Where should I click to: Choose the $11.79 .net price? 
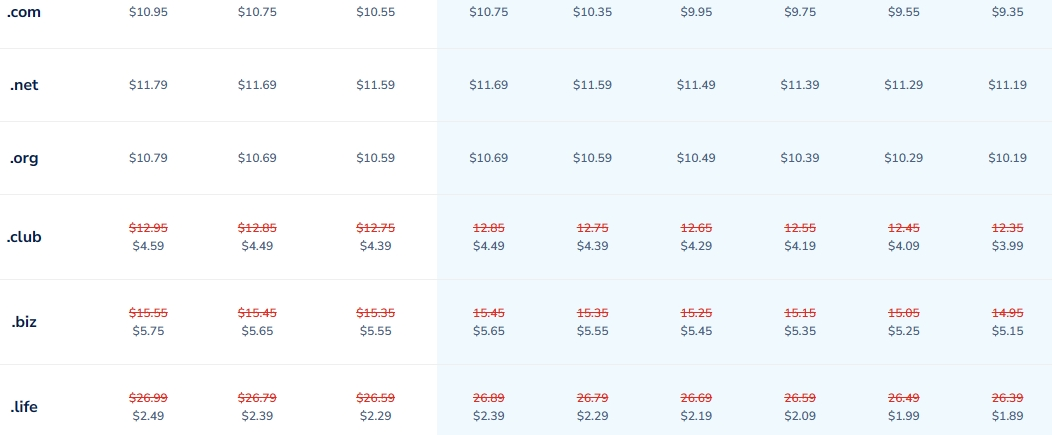click(x=148, y=85)
